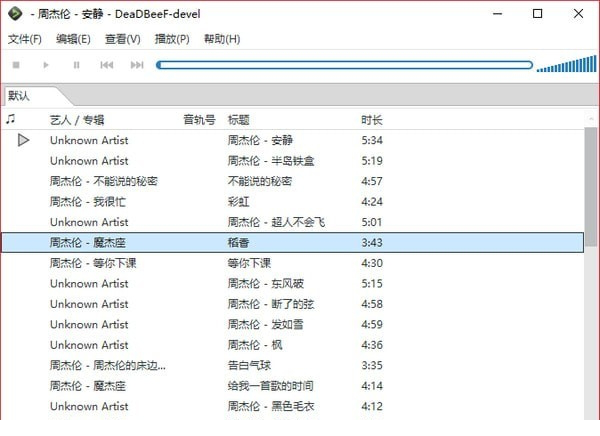600x436 pixels.
Task: Select title 等你下课
Action: coord(249,263)
